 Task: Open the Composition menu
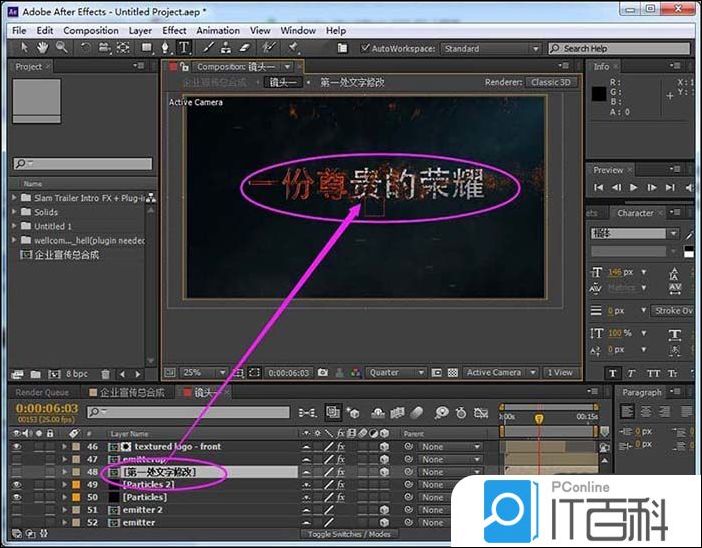click(90, 31)
